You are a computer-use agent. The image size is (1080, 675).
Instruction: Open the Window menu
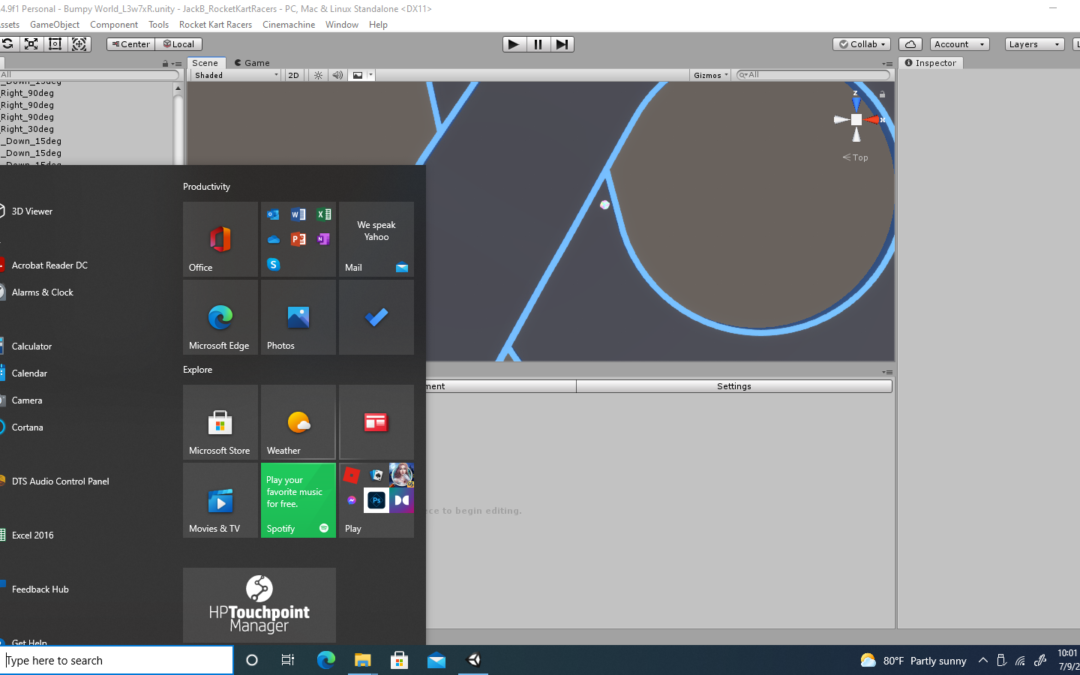click(x=342, y=24)
